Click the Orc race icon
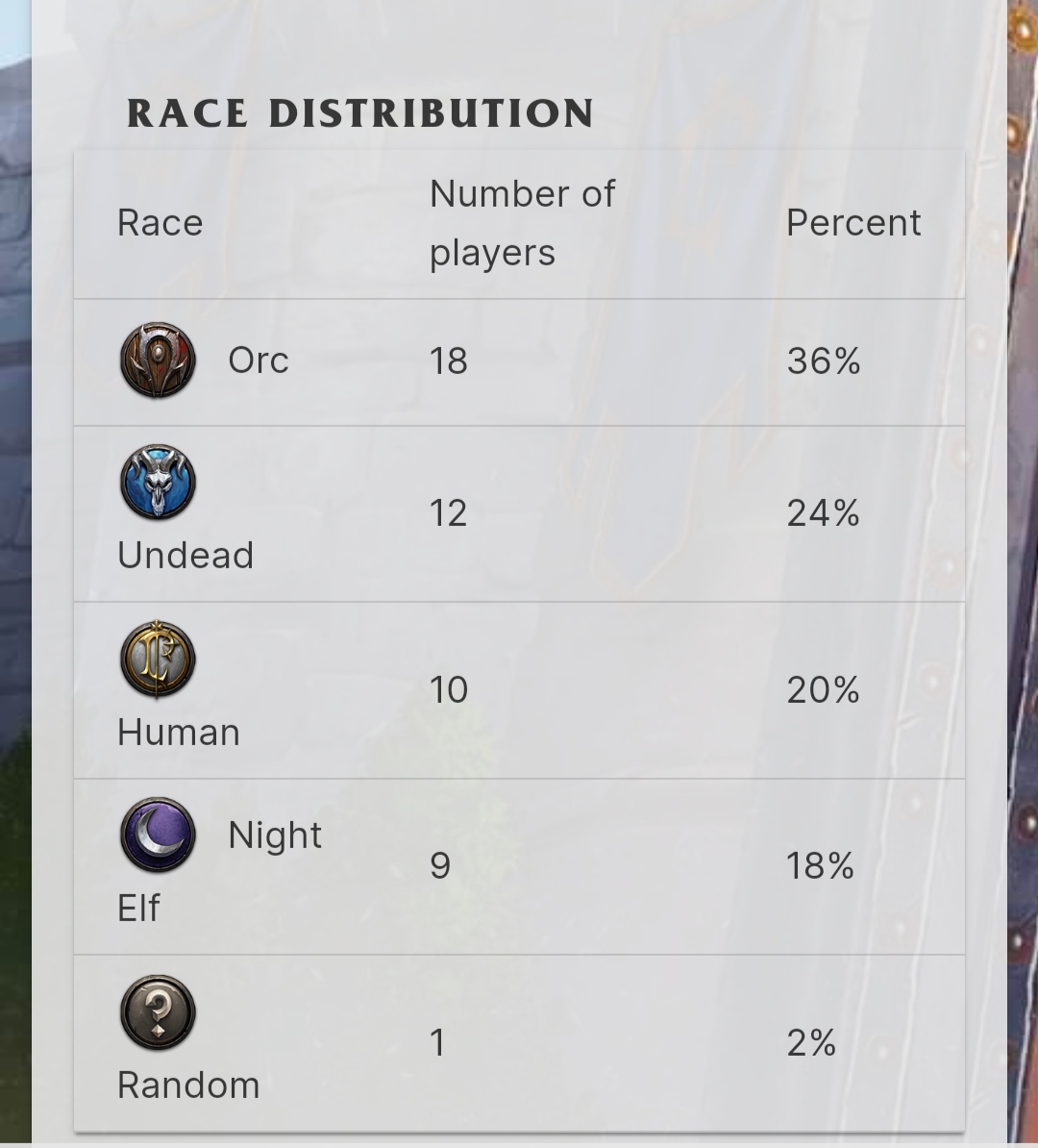1038x1148 pixels. (x=159, y=360)
